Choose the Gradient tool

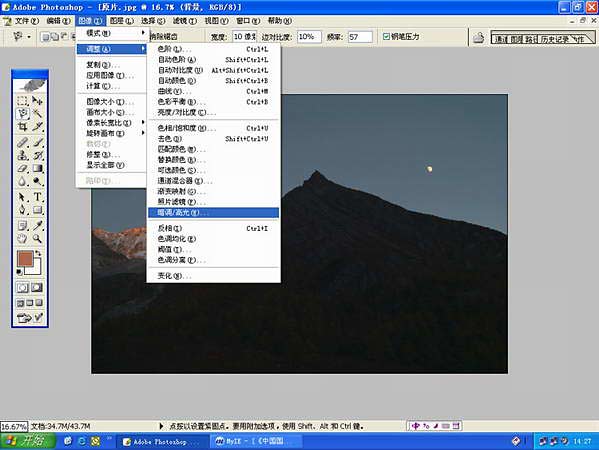(37, 168)
